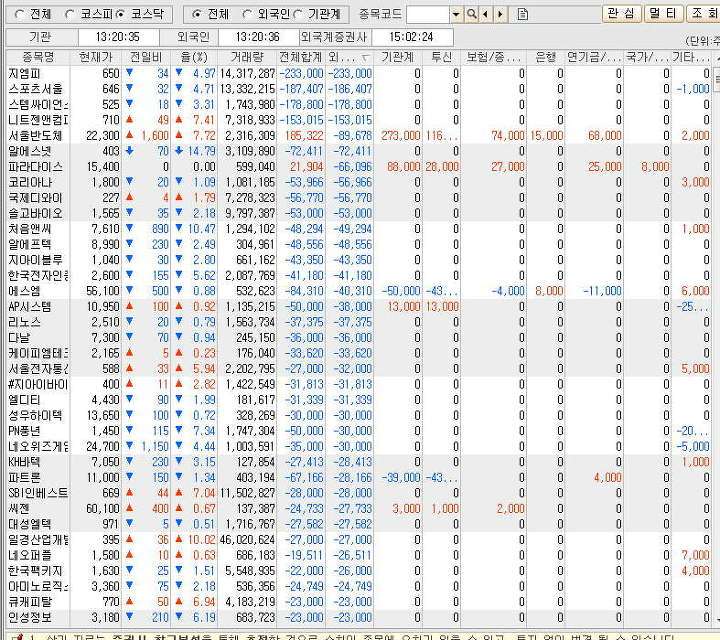Click the 종목코드 input field
Screen dimensions: 720x640
[x=428, y=14]
